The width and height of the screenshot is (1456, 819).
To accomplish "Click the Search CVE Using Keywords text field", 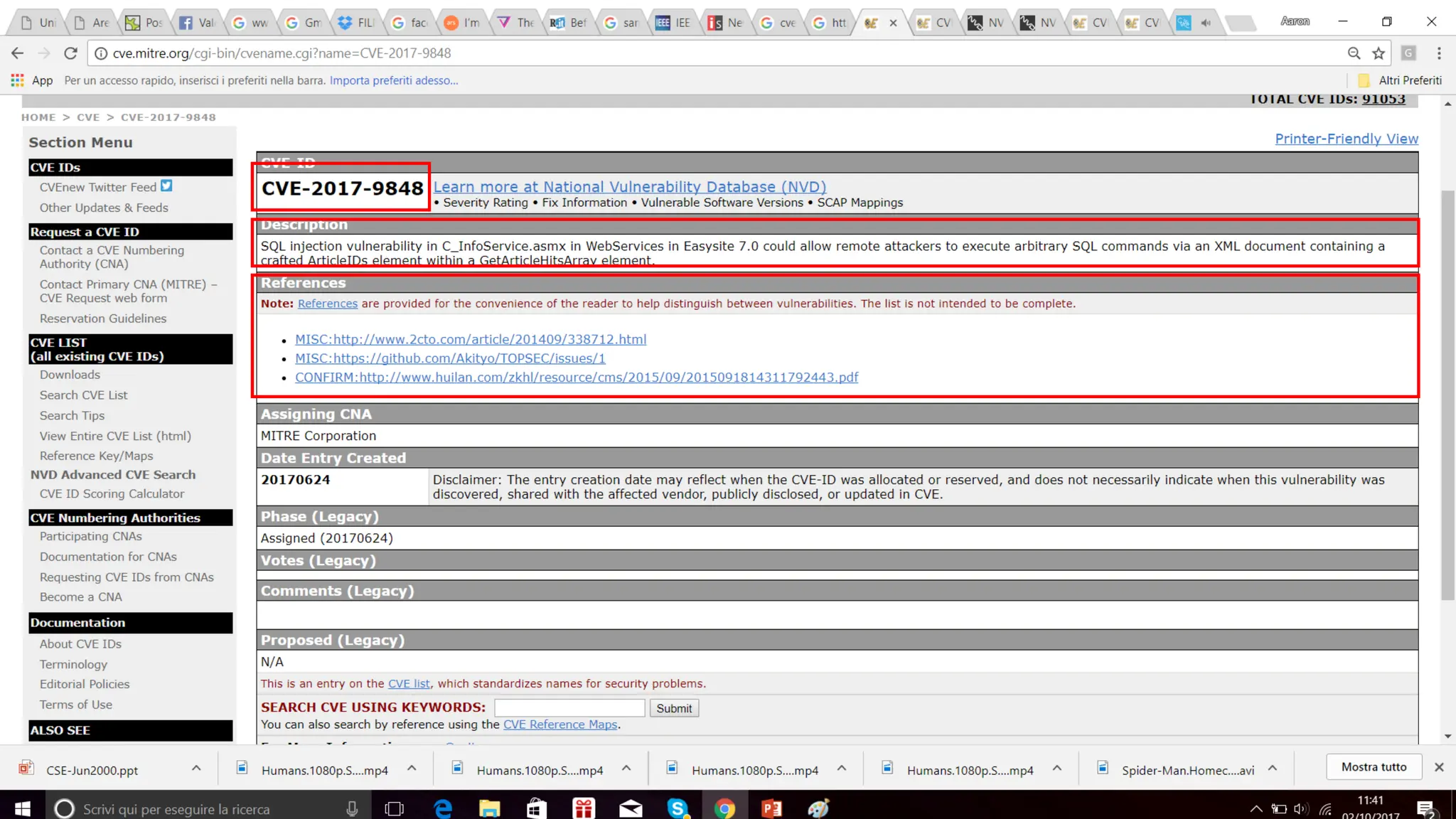I will (x=569, y=708).
